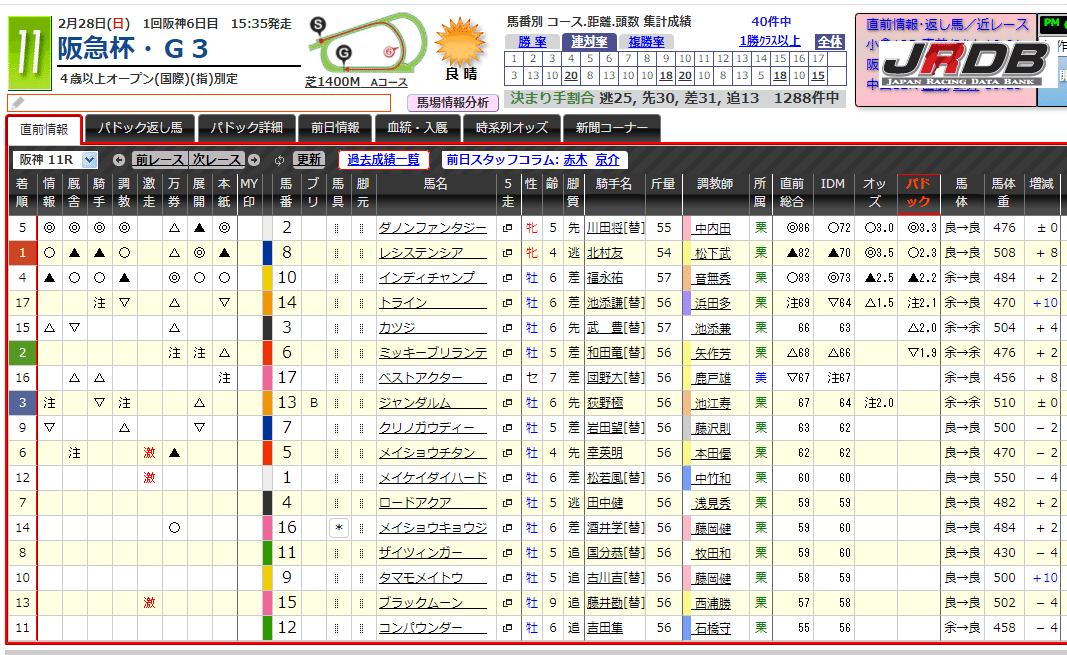Open 5走 popup icon for ロードアクア
1067x655 pixels.
[x=507, y=503]
